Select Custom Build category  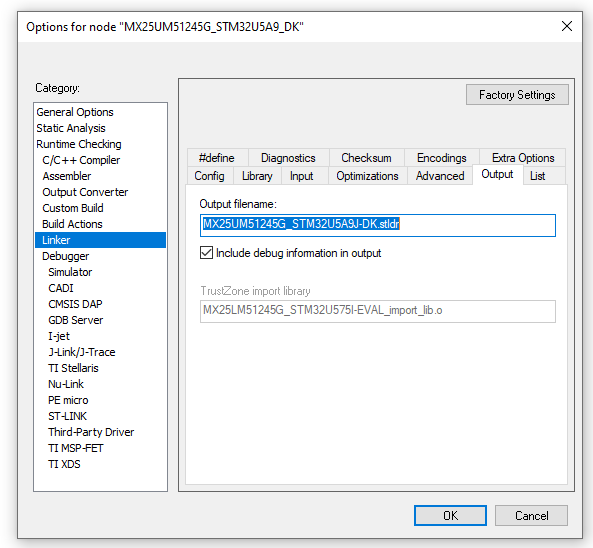point(73,208)
